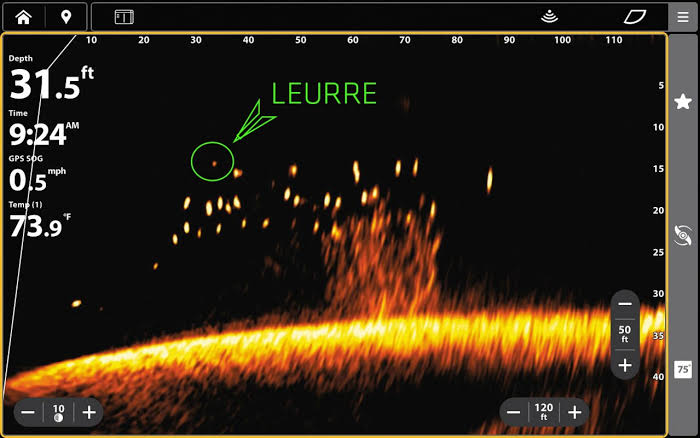Tap the 100 mark on distance scale
700x438 pixels.
click(562, 40)
